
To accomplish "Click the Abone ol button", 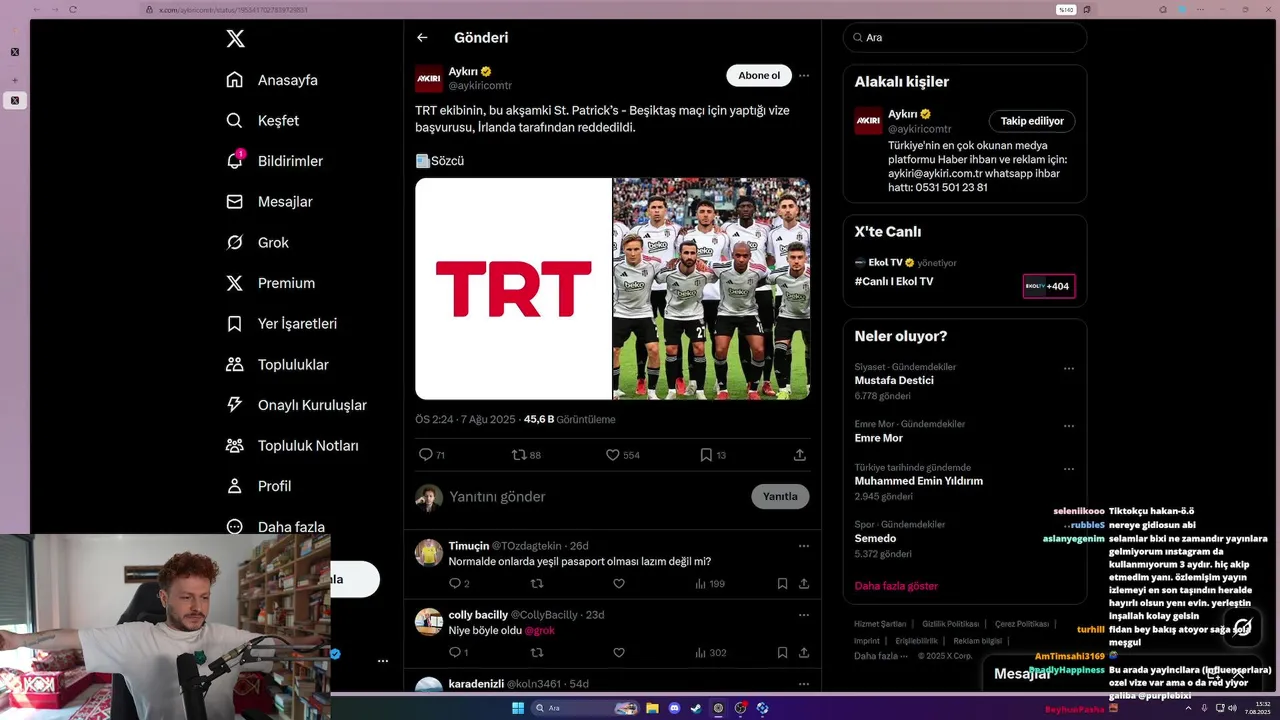I will [x=759, y=76].
